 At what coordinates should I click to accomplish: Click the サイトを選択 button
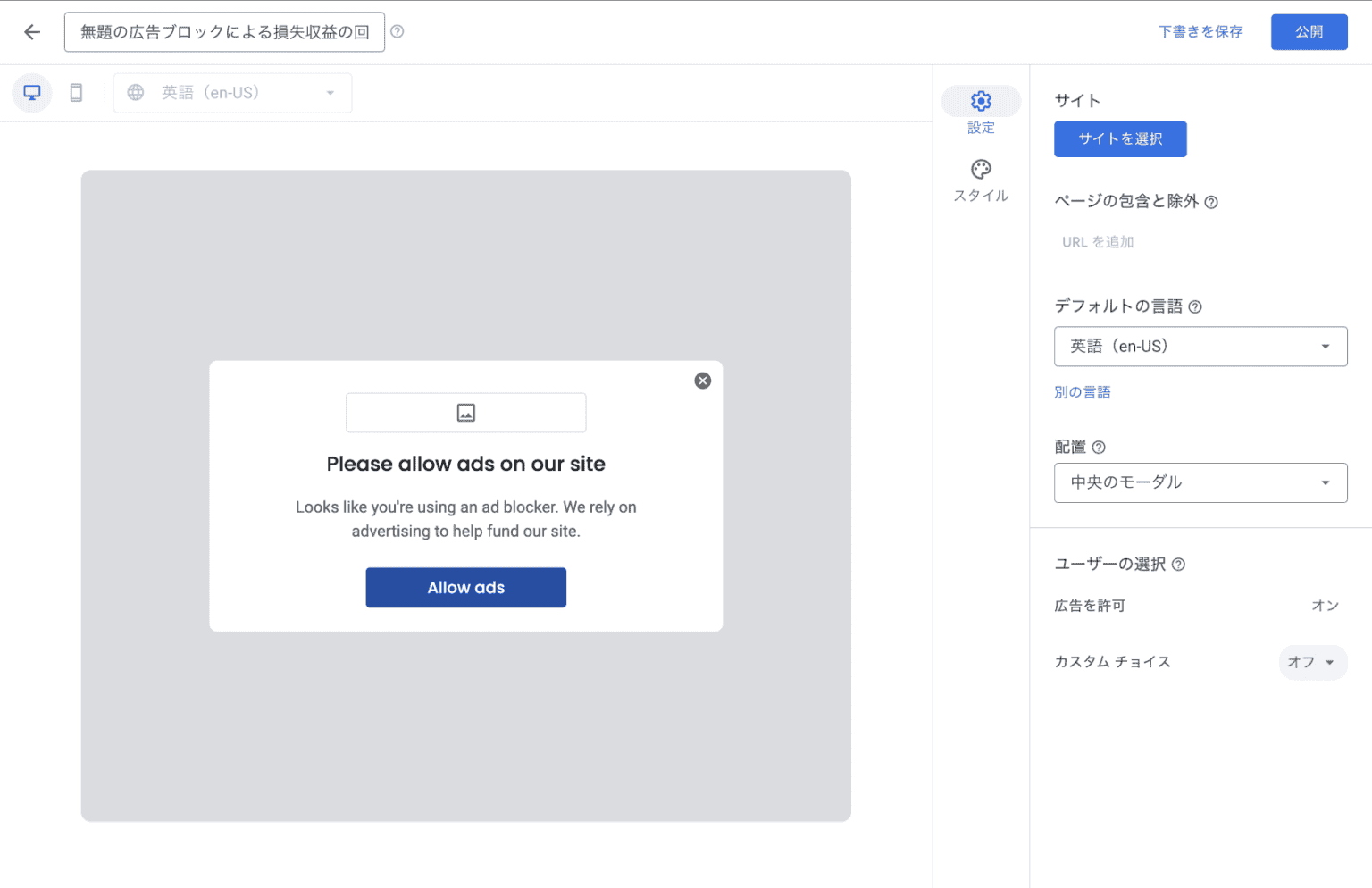click(x=1120, y=139)
